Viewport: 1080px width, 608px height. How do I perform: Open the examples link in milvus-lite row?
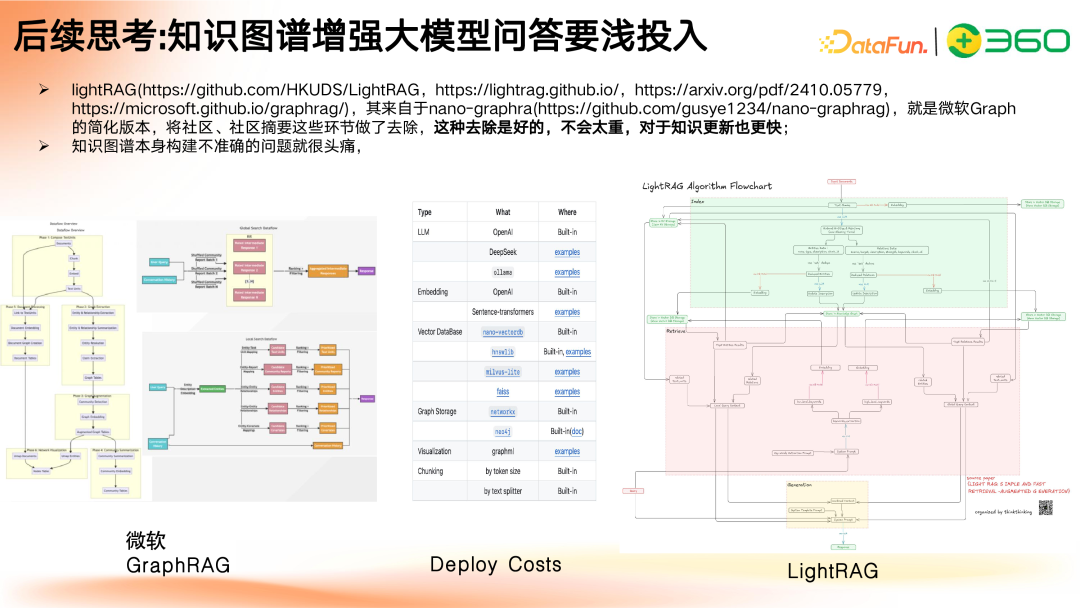567,372
